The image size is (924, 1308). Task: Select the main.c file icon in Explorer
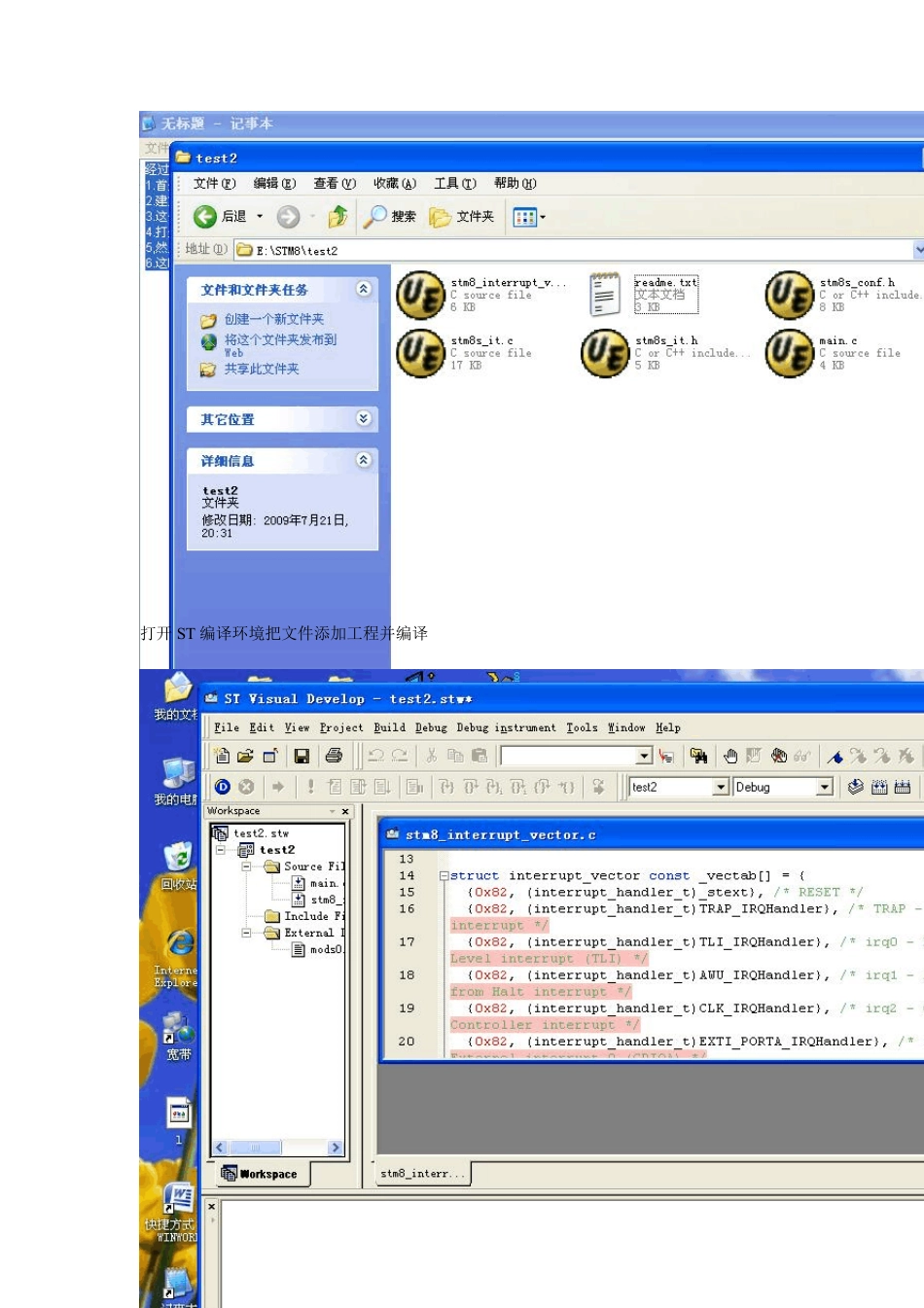[789, 353]
